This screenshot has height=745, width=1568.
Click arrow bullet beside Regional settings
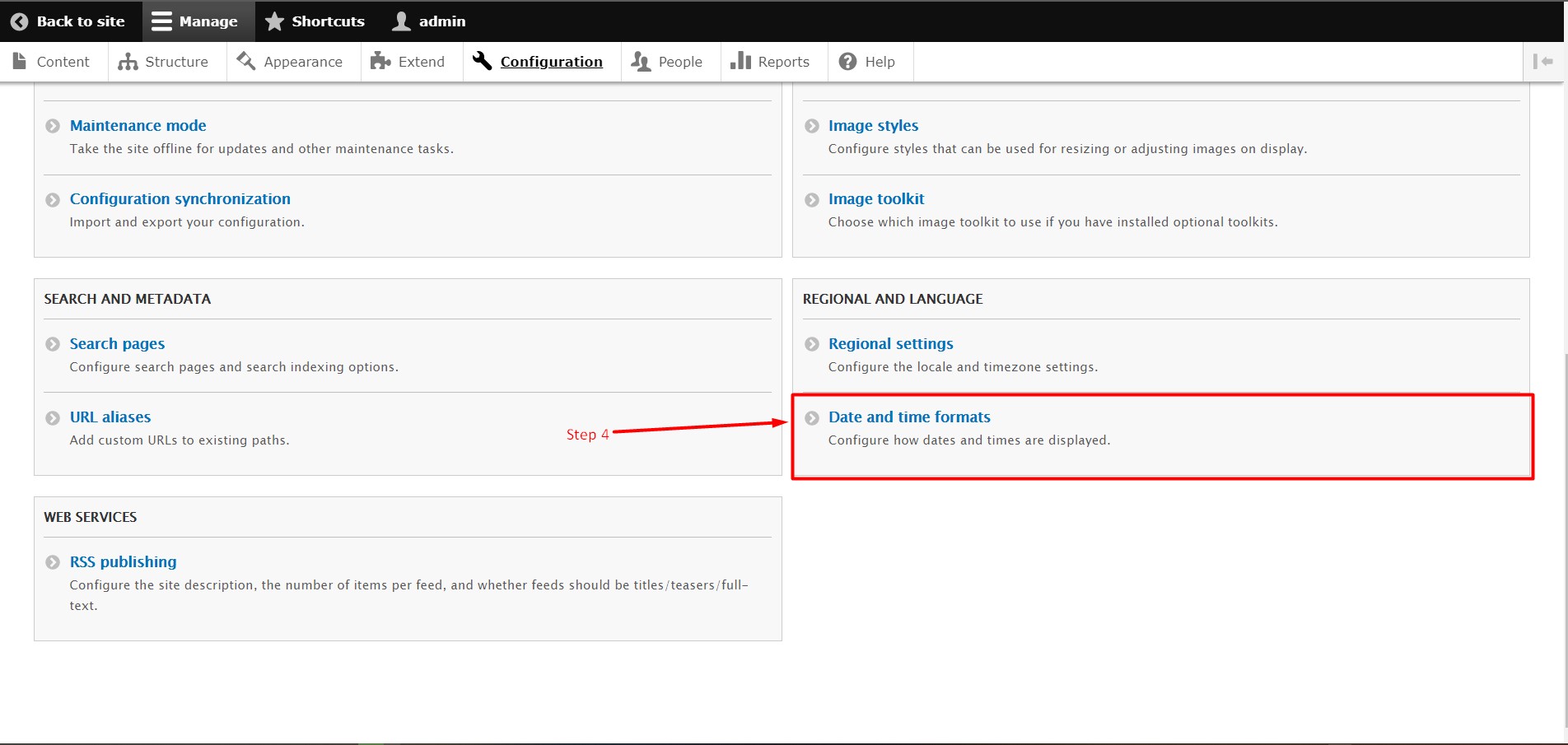(x=812, y=344)
